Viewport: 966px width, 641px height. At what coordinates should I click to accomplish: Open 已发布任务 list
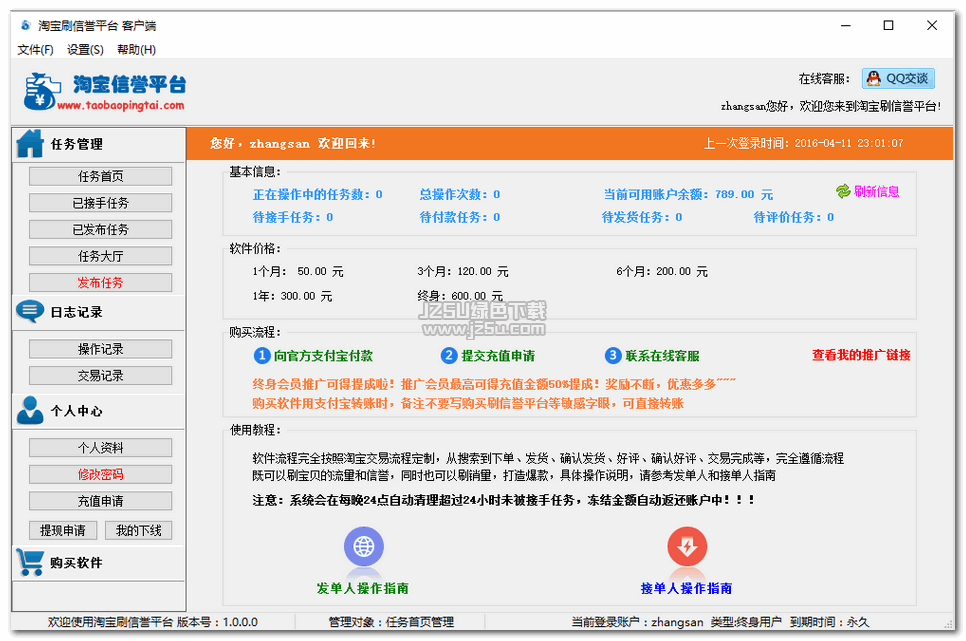tap(100, 229)
